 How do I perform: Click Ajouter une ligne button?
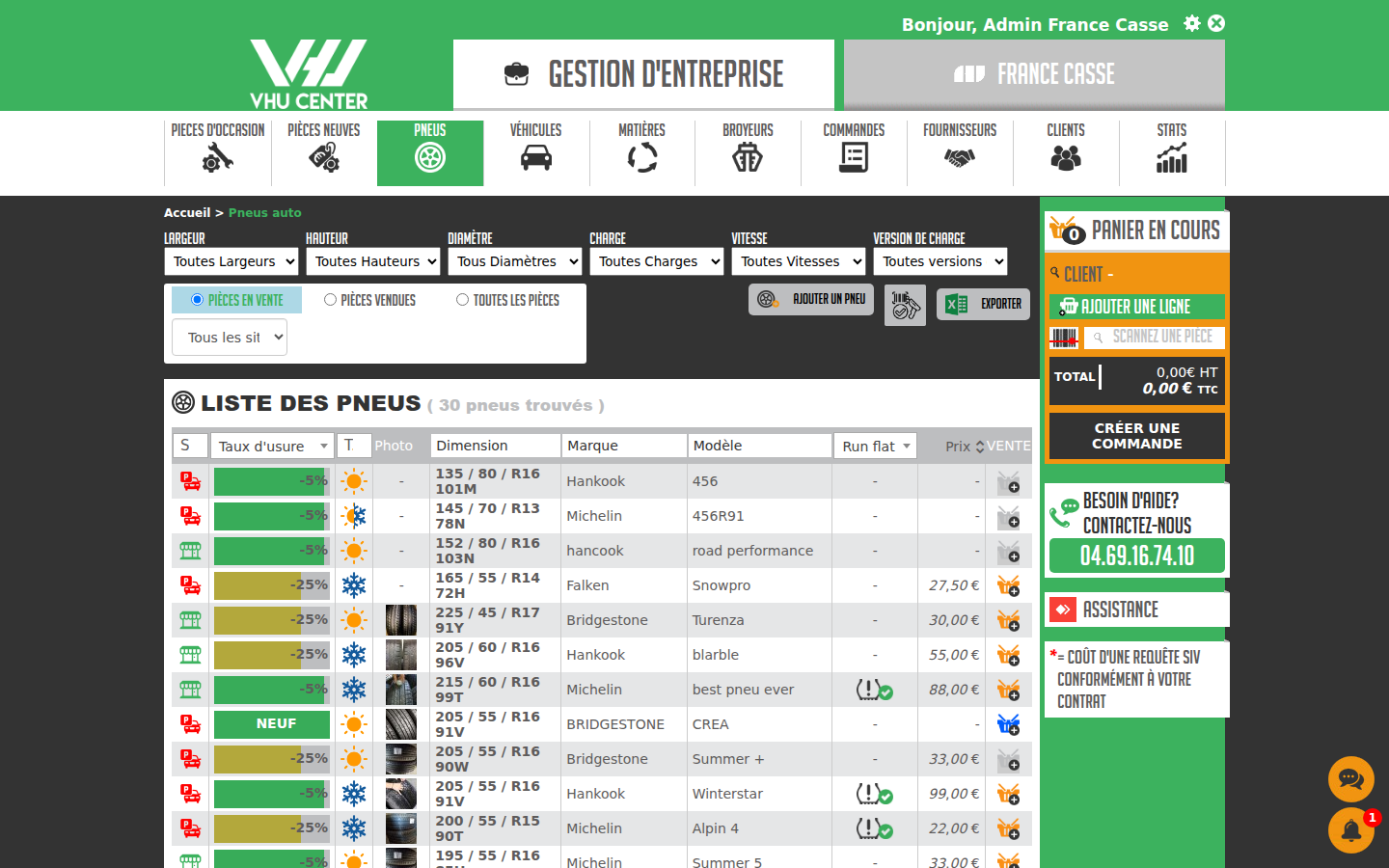[x=1137, y=307]
